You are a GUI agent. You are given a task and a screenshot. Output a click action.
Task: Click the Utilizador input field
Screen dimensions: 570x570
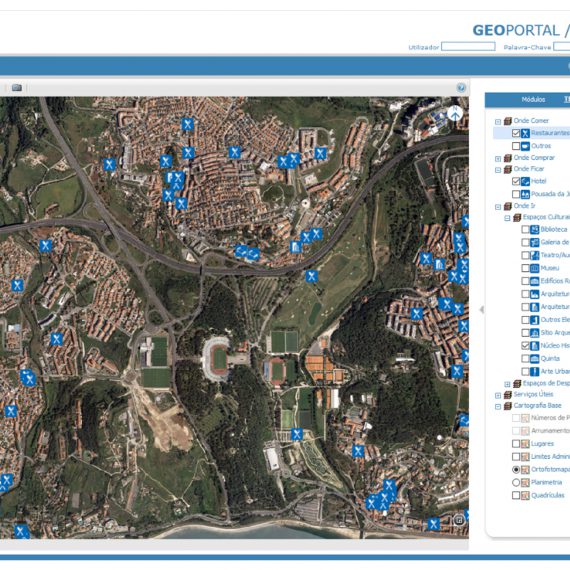(468, 47)
